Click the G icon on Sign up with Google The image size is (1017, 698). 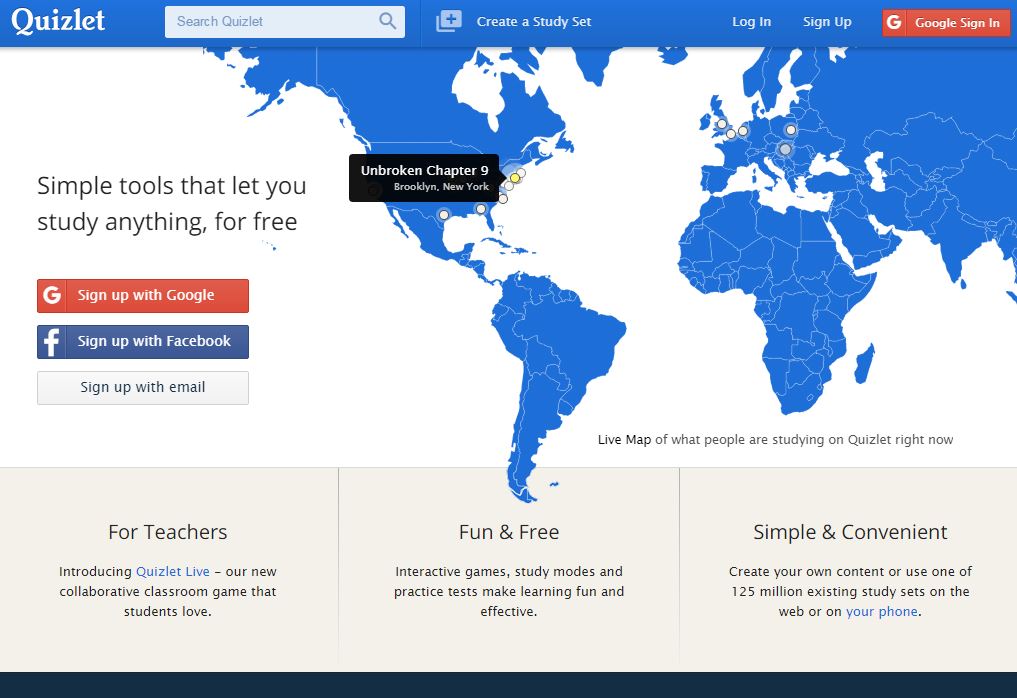52,296
